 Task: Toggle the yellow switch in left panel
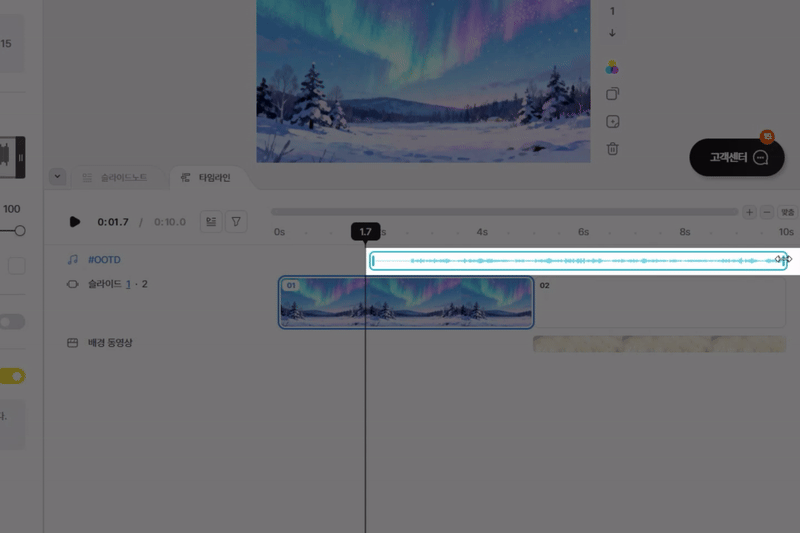pyautogui.click(x=14, y=376)
